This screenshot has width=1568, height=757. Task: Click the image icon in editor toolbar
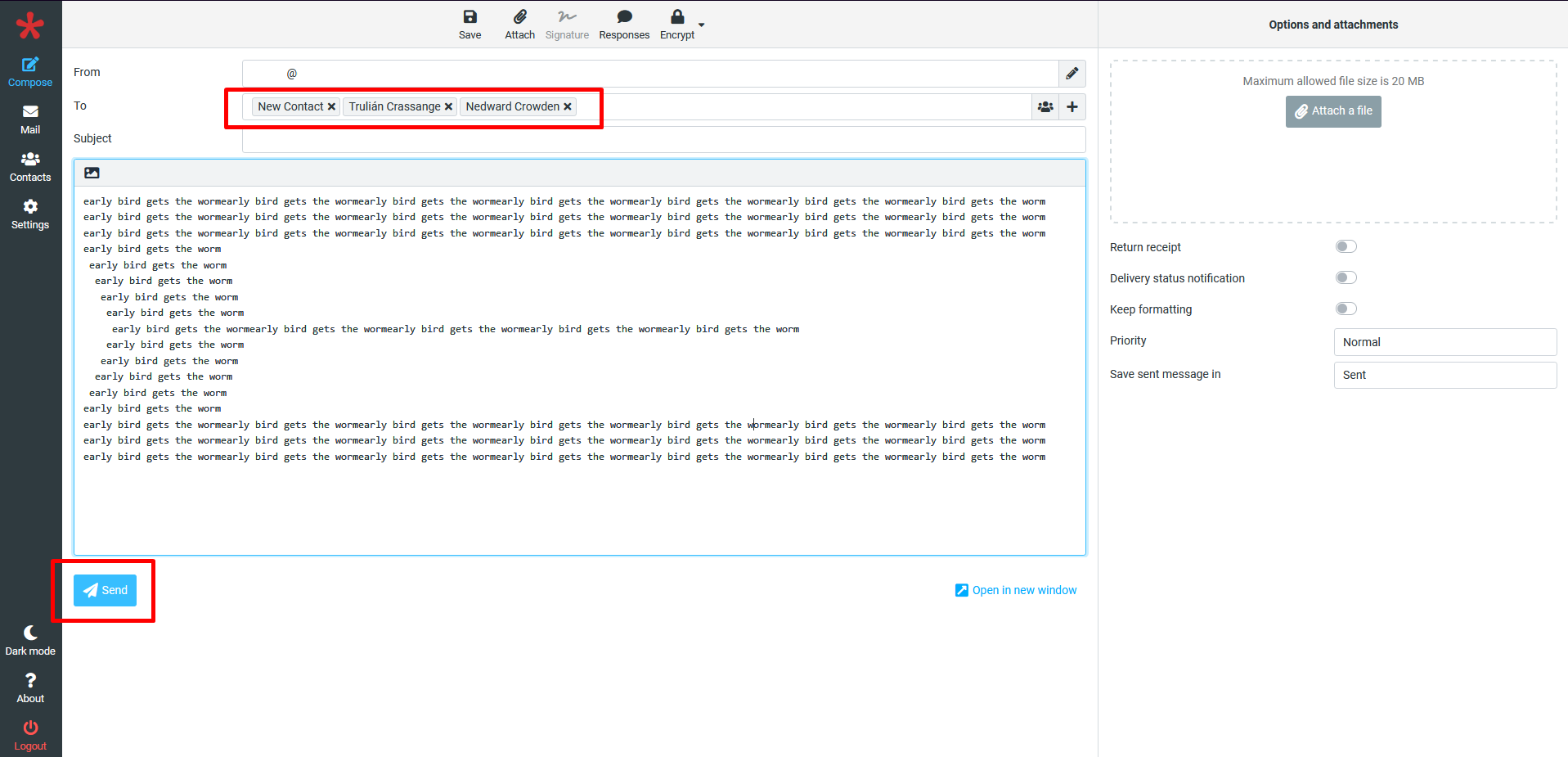coord(92,173)
